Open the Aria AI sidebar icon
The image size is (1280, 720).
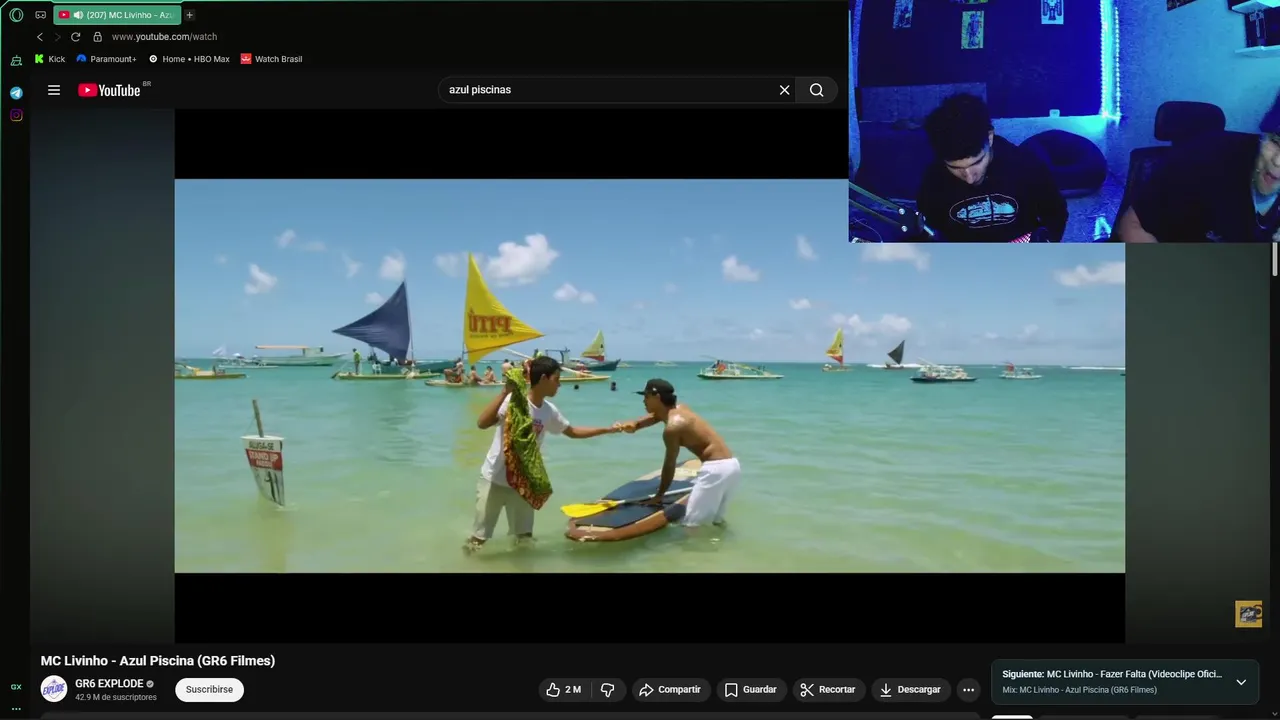point(16,61)
